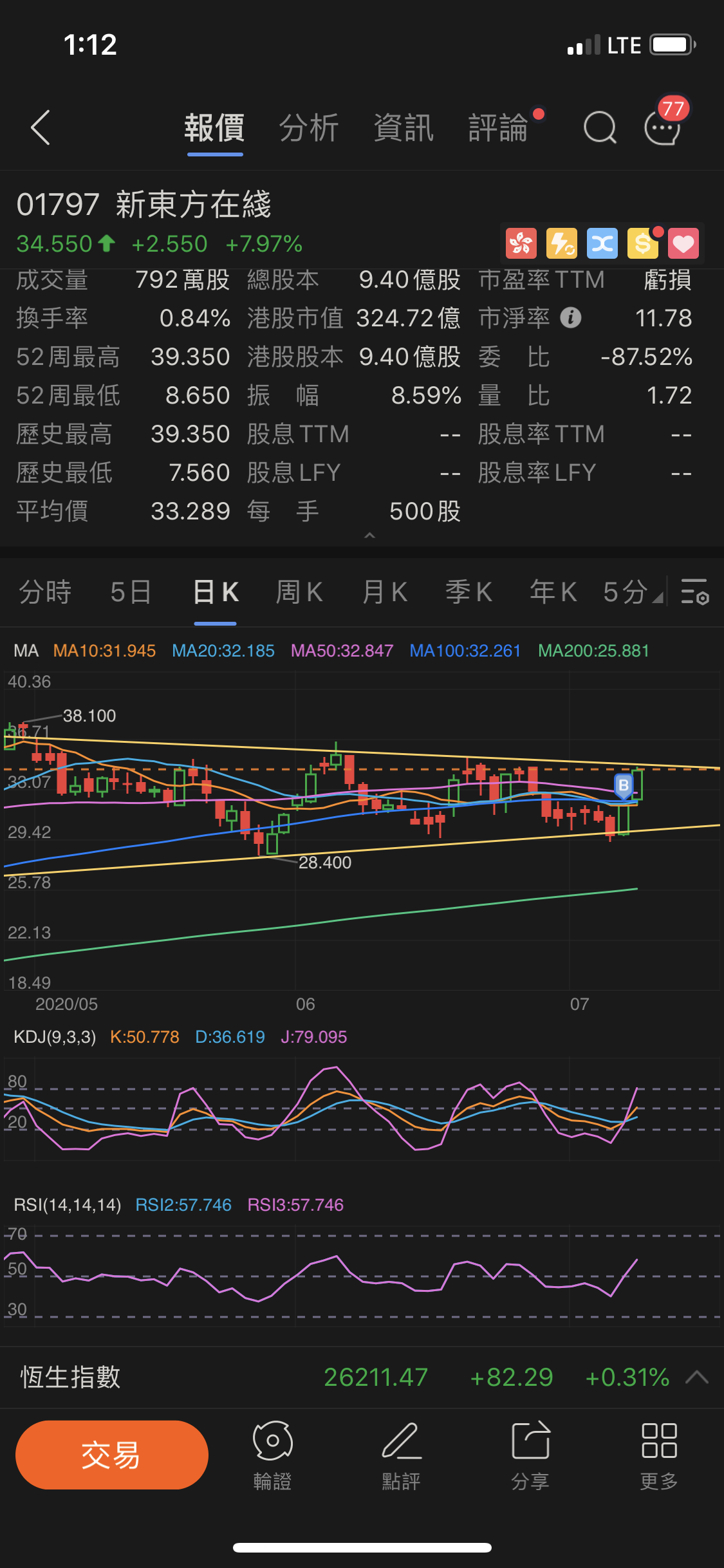Tap the 港股市值 324.72億 value

coord(409,318)
